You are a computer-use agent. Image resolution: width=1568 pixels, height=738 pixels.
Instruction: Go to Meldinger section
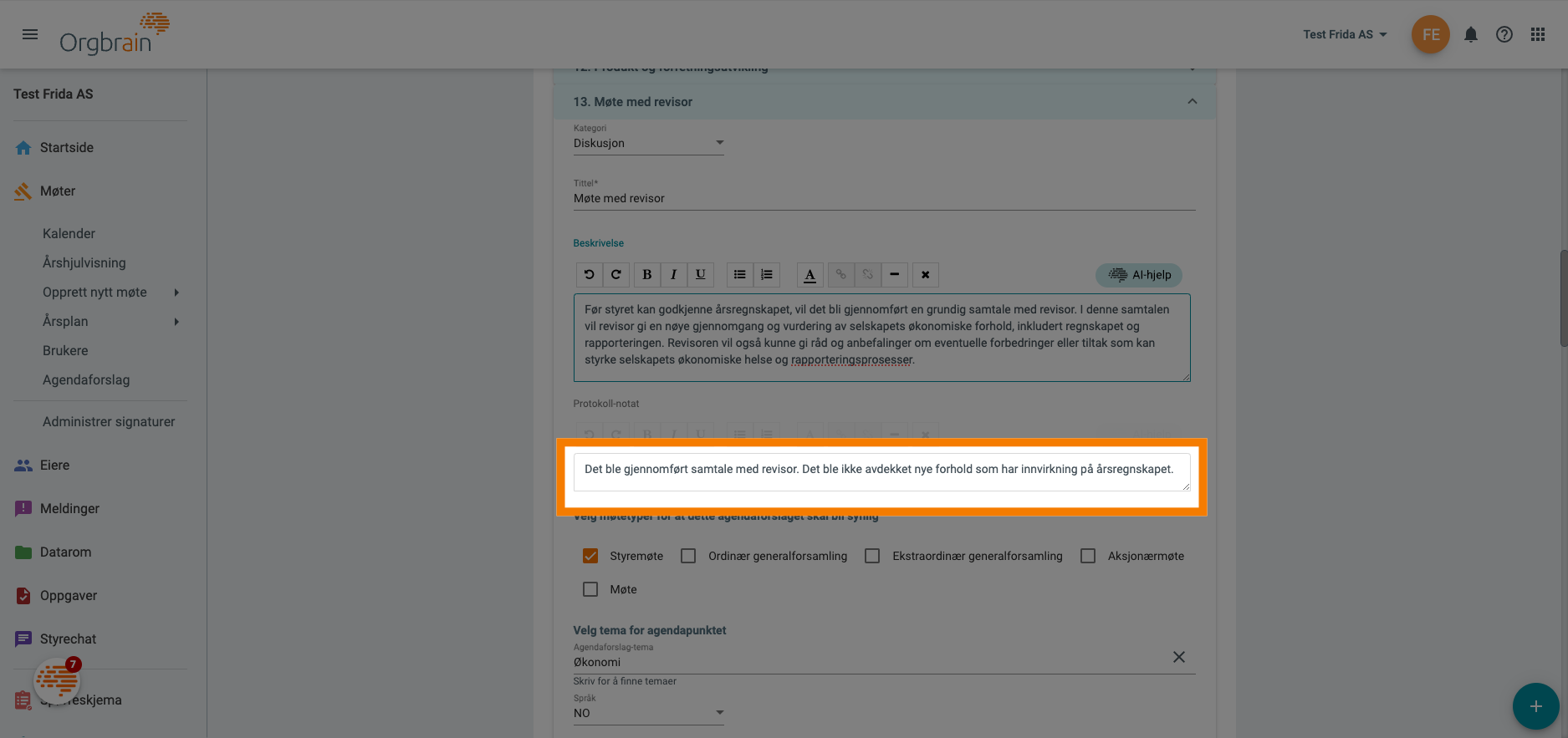(x=69, y=509)
